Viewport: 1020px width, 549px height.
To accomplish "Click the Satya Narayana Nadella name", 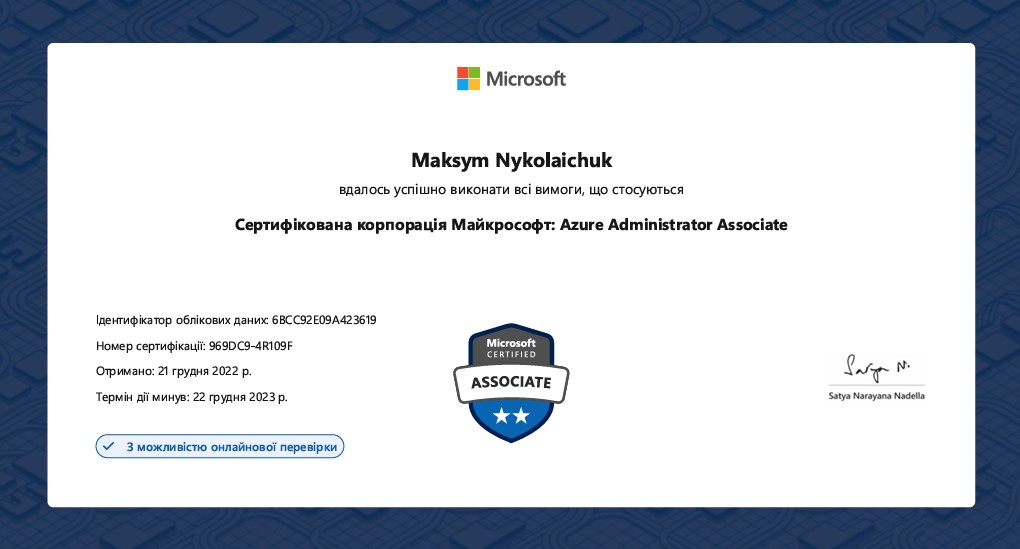I will click(877, 396).
